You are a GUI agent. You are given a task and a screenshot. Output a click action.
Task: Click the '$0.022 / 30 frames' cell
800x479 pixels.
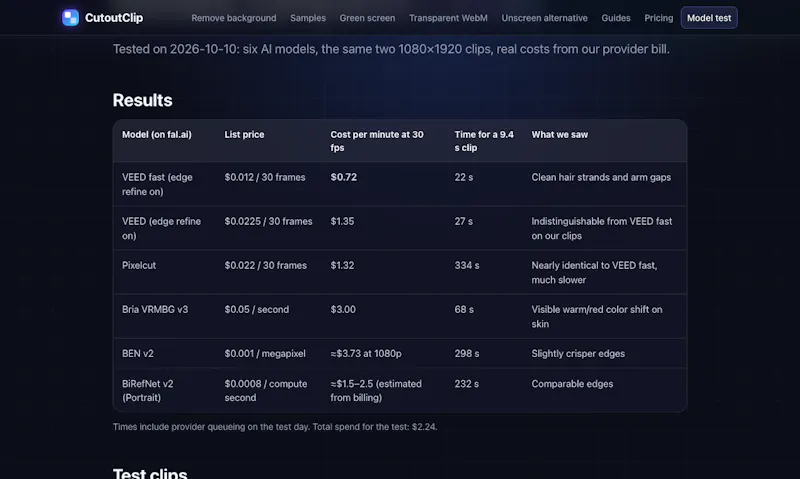[x=265, y=265]
